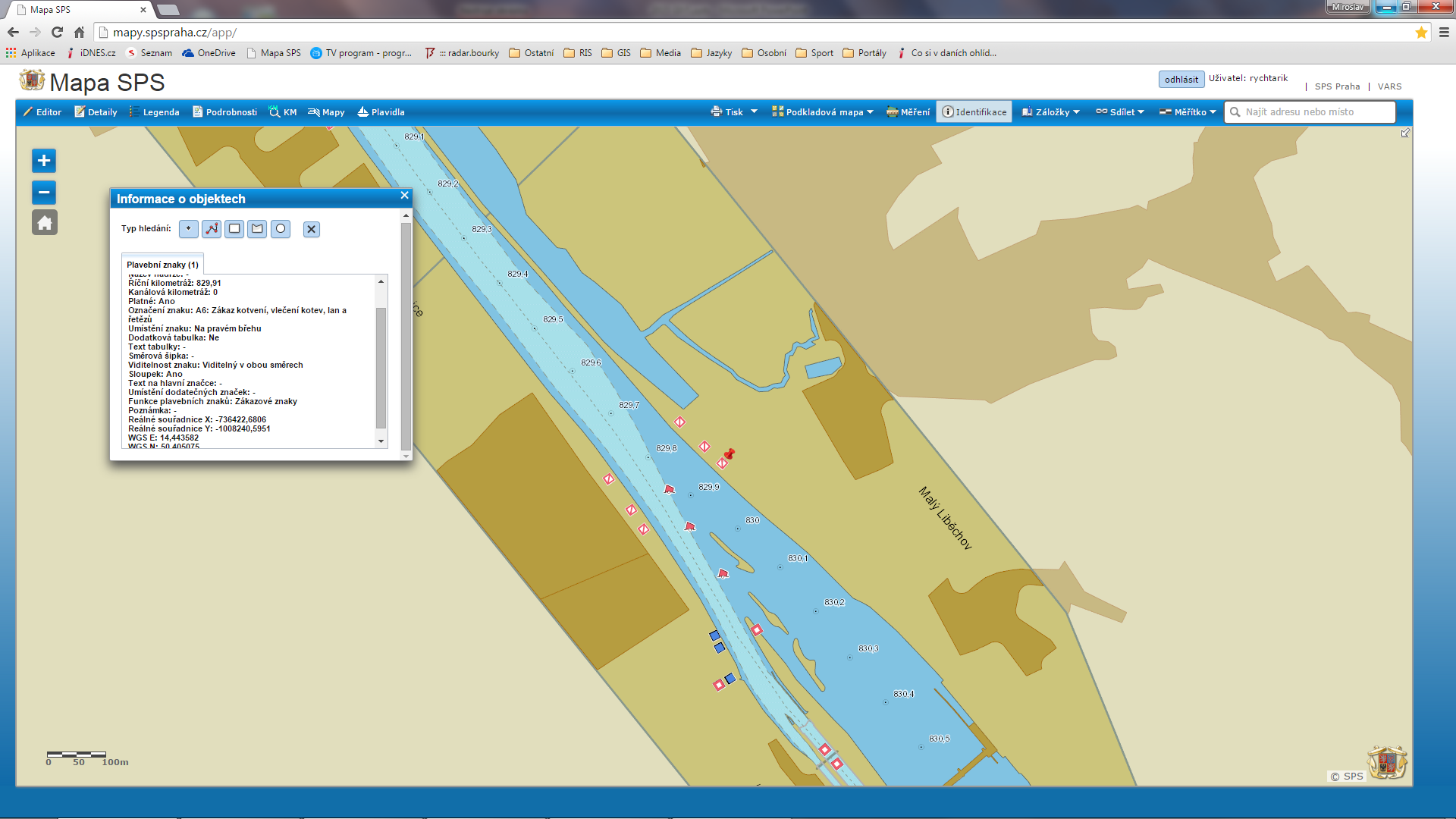This screenshot has height=819, width=1456.
Task: Open the KM search tool
Action: click(x=283, y=112)
